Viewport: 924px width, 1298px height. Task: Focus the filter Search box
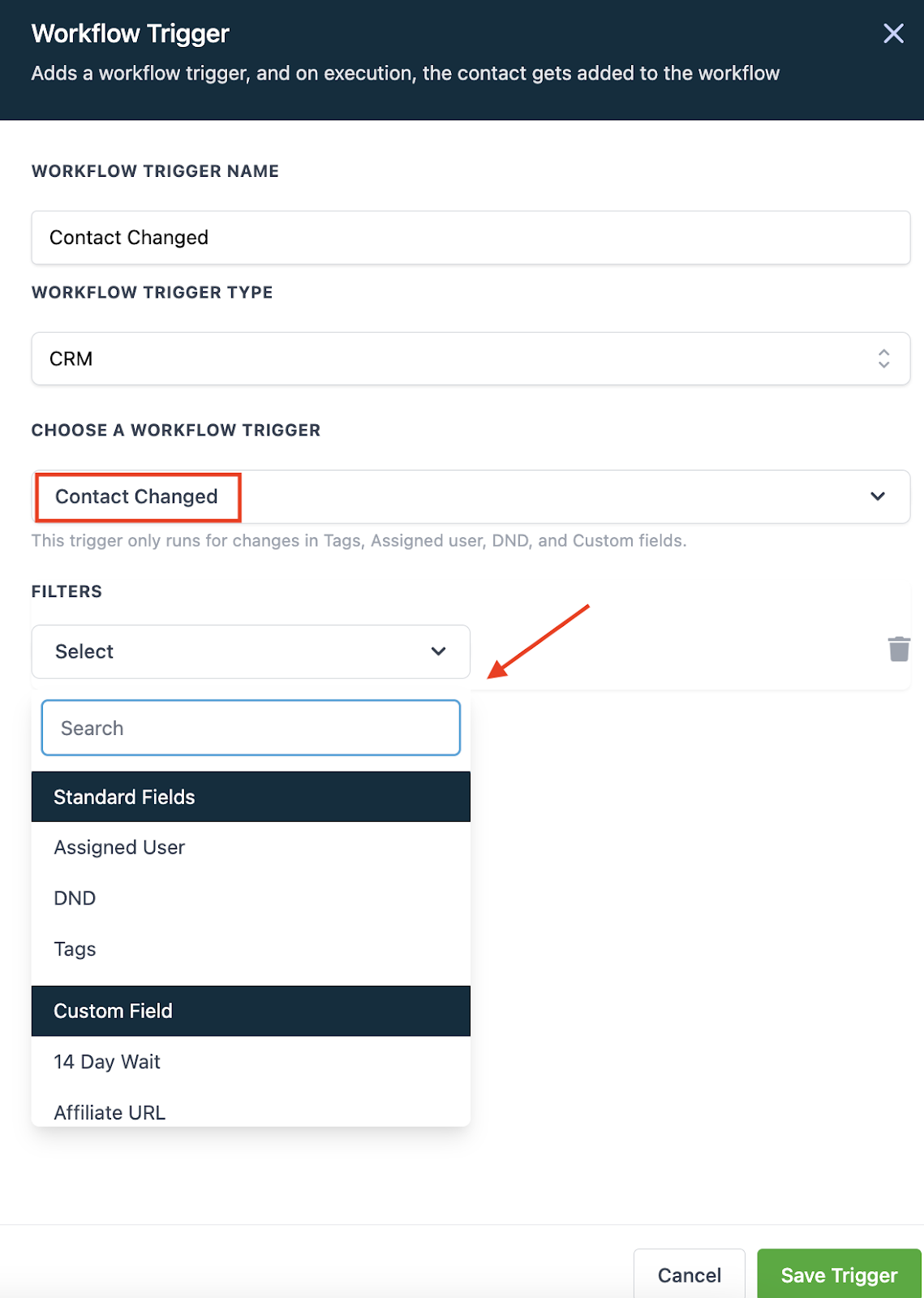[251, 728]
